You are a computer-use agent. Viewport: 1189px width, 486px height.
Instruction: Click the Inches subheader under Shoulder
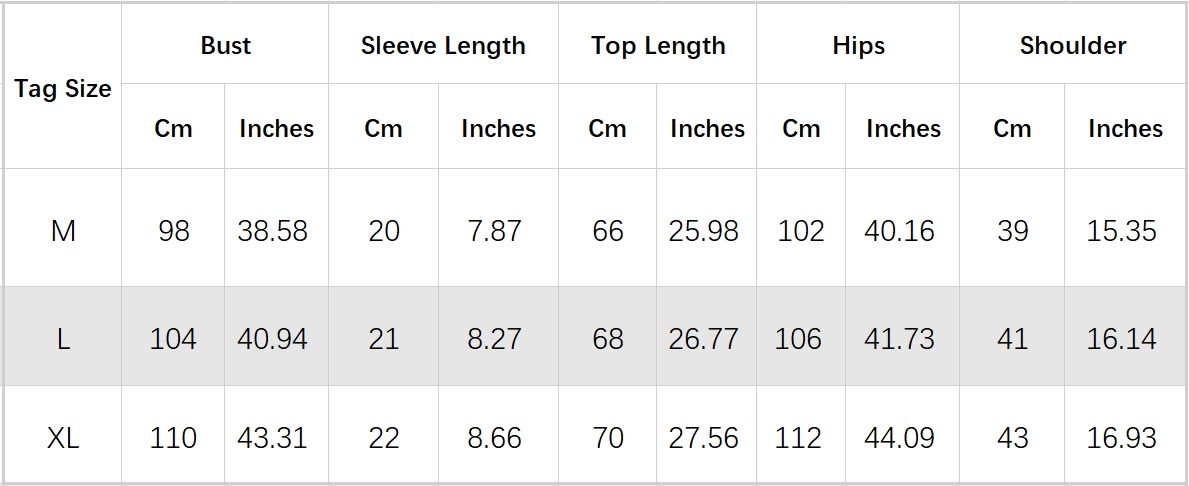click(1125, 129)
